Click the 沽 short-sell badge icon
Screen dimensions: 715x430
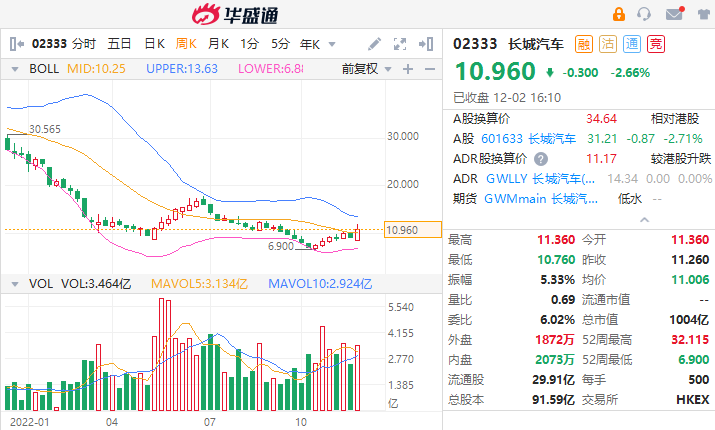(608, 44)
